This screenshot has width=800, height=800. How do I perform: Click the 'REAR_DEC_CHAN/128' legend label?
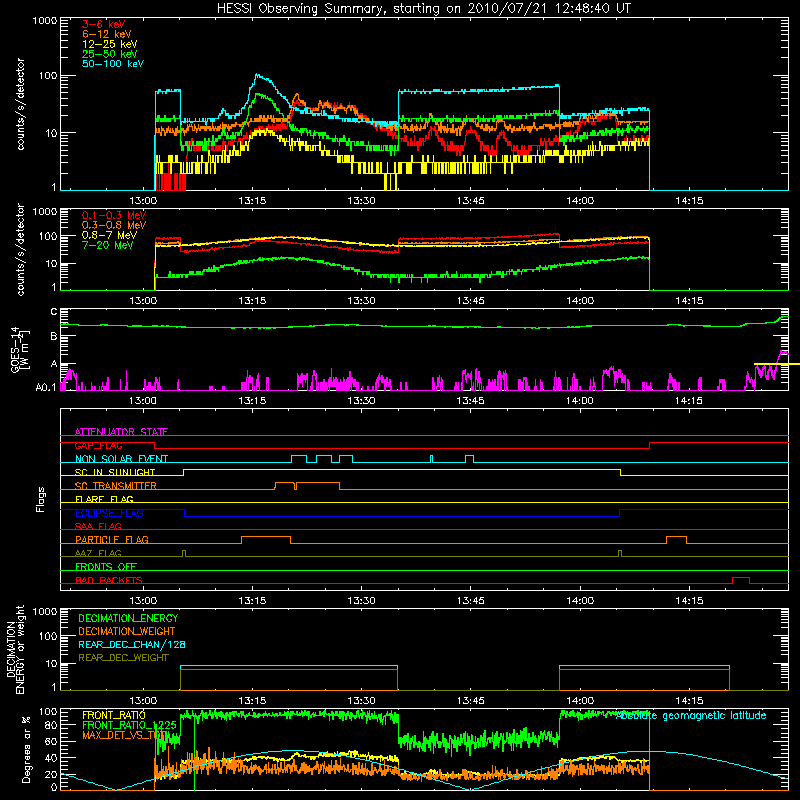pyautogui.click(x=132, y=645)
